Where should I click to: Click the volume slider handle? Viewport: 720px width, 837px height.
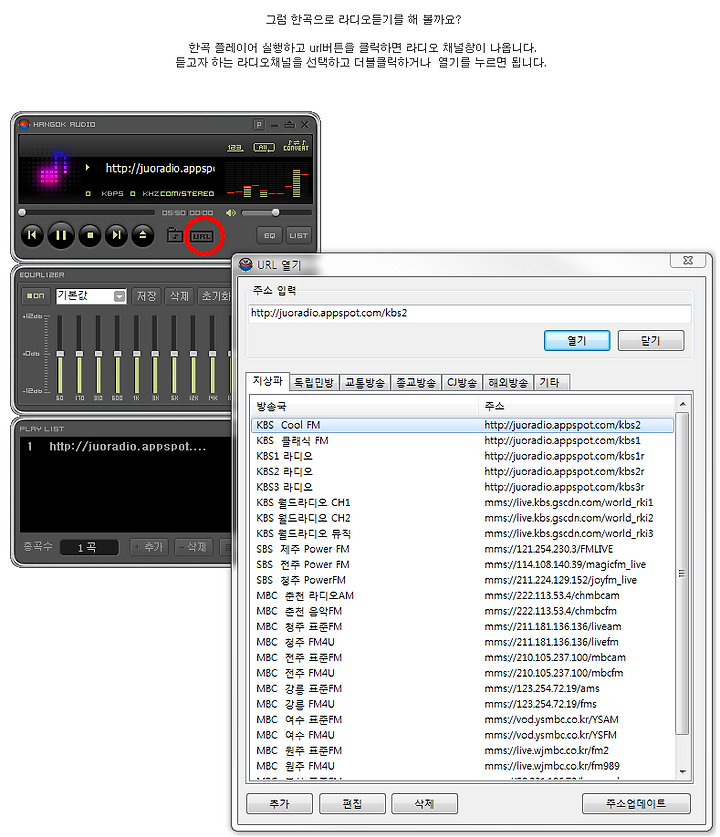(x=275, y=212)
